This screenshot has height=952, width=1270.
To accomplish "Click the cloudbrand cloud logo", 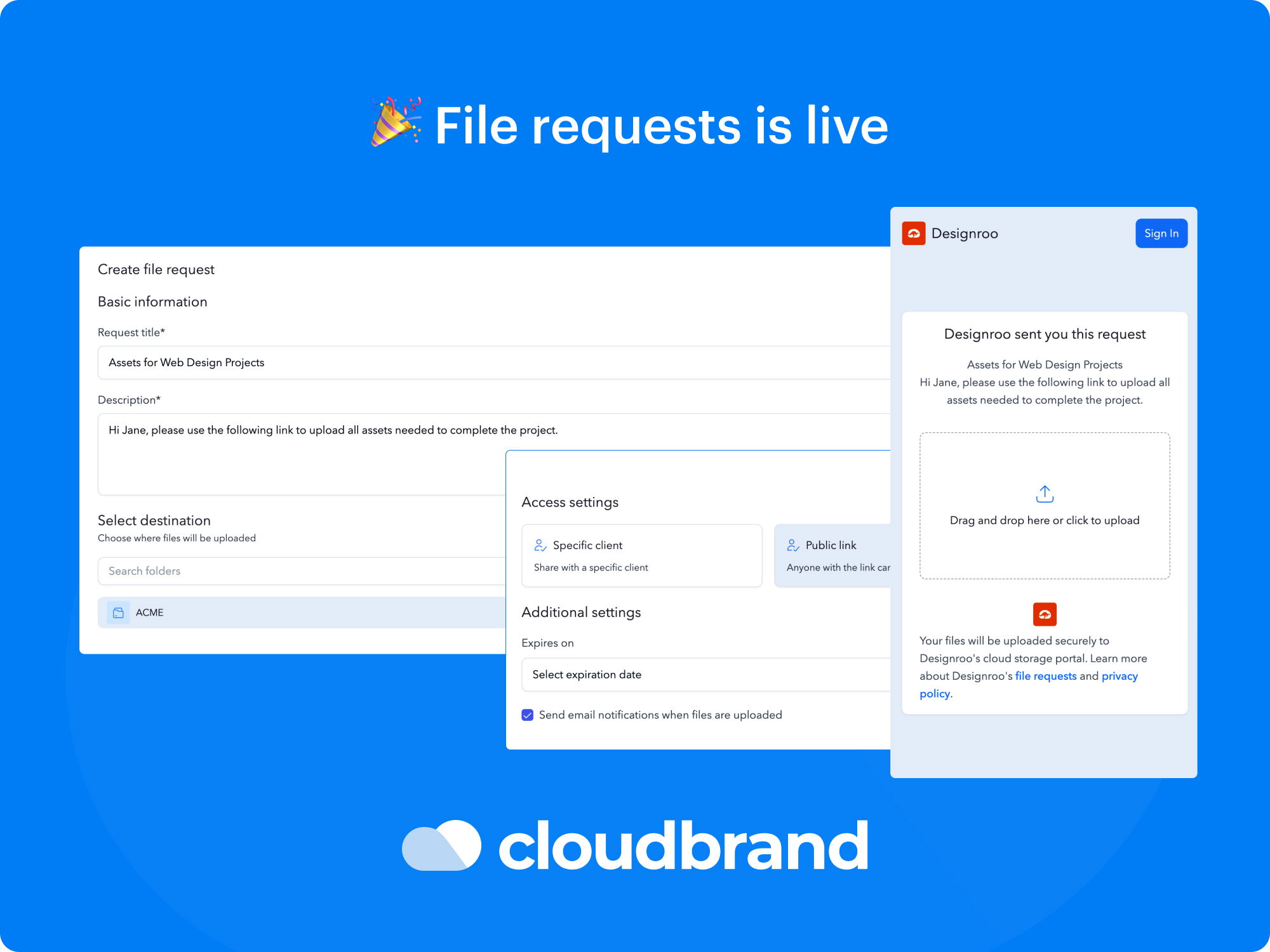I will [442, 845].
